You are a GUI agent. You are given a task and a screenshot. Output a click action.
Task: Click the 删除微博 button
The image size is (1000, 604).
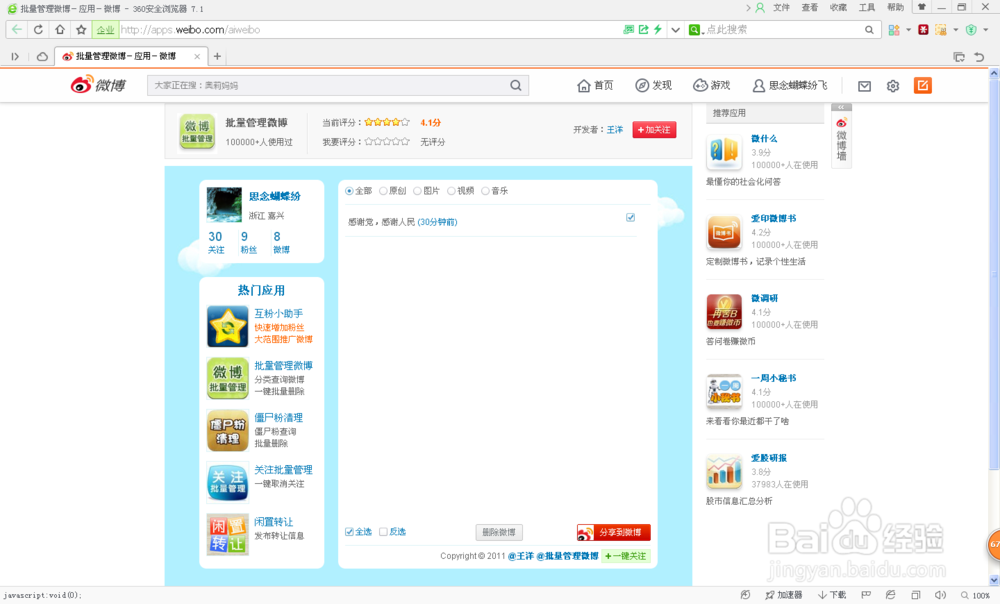[499, 532]
